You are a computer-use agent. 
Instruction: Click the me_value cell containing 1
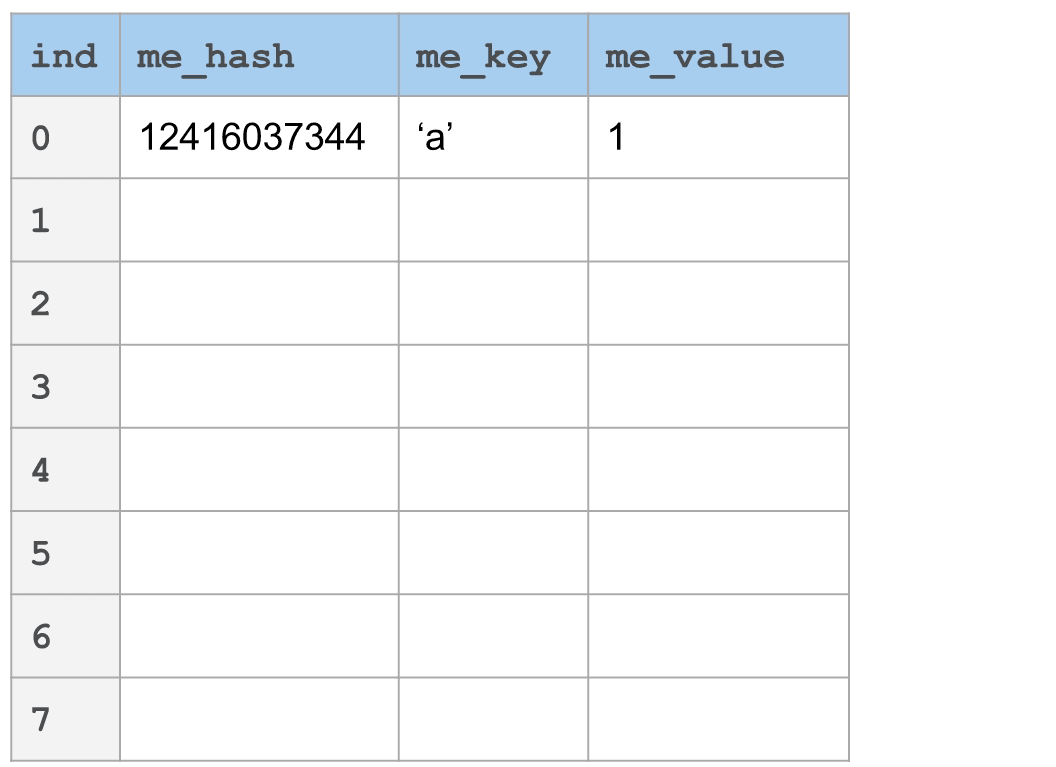point(719,137)
